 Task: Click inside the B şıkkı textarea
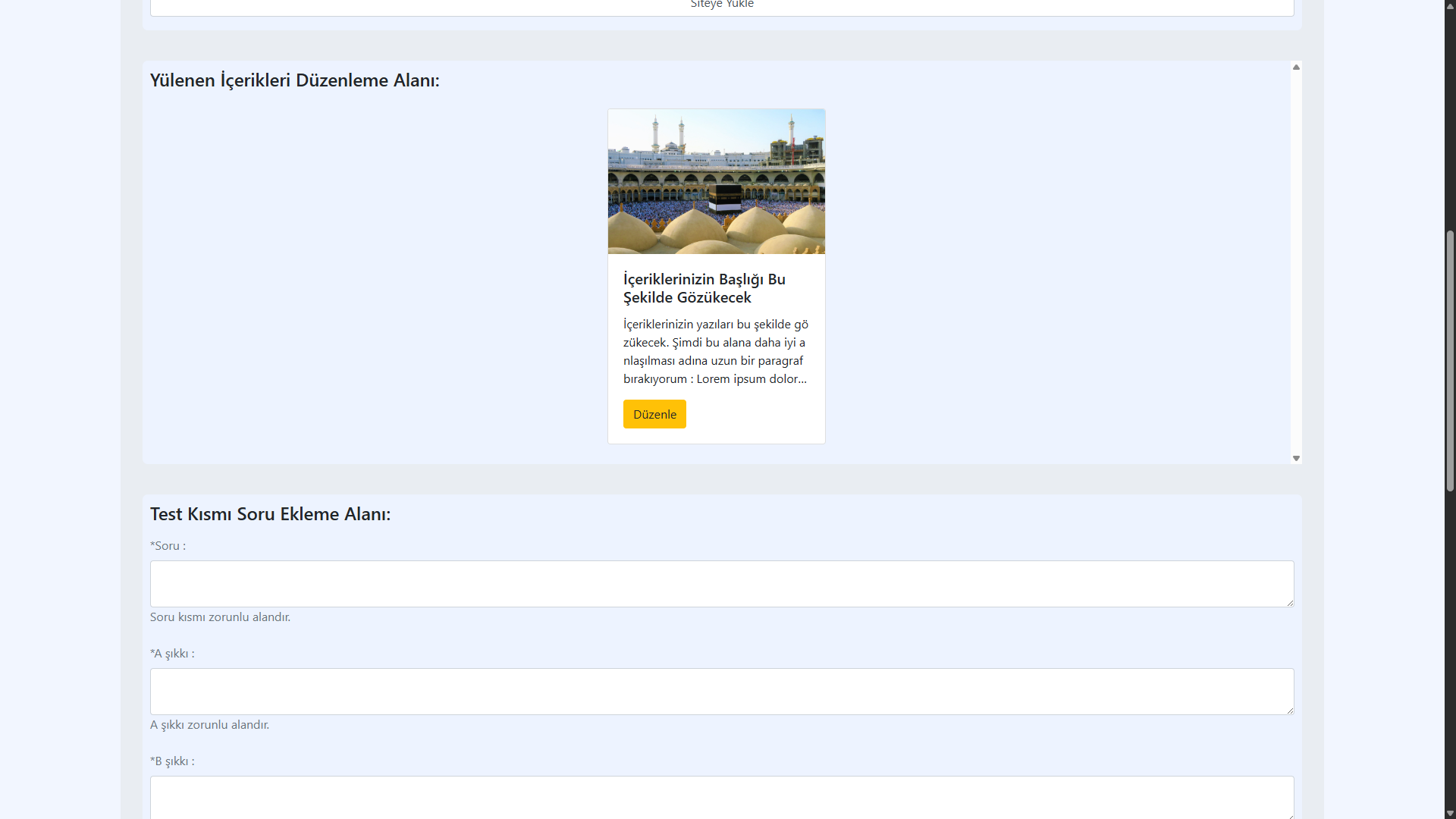[720, 796]
